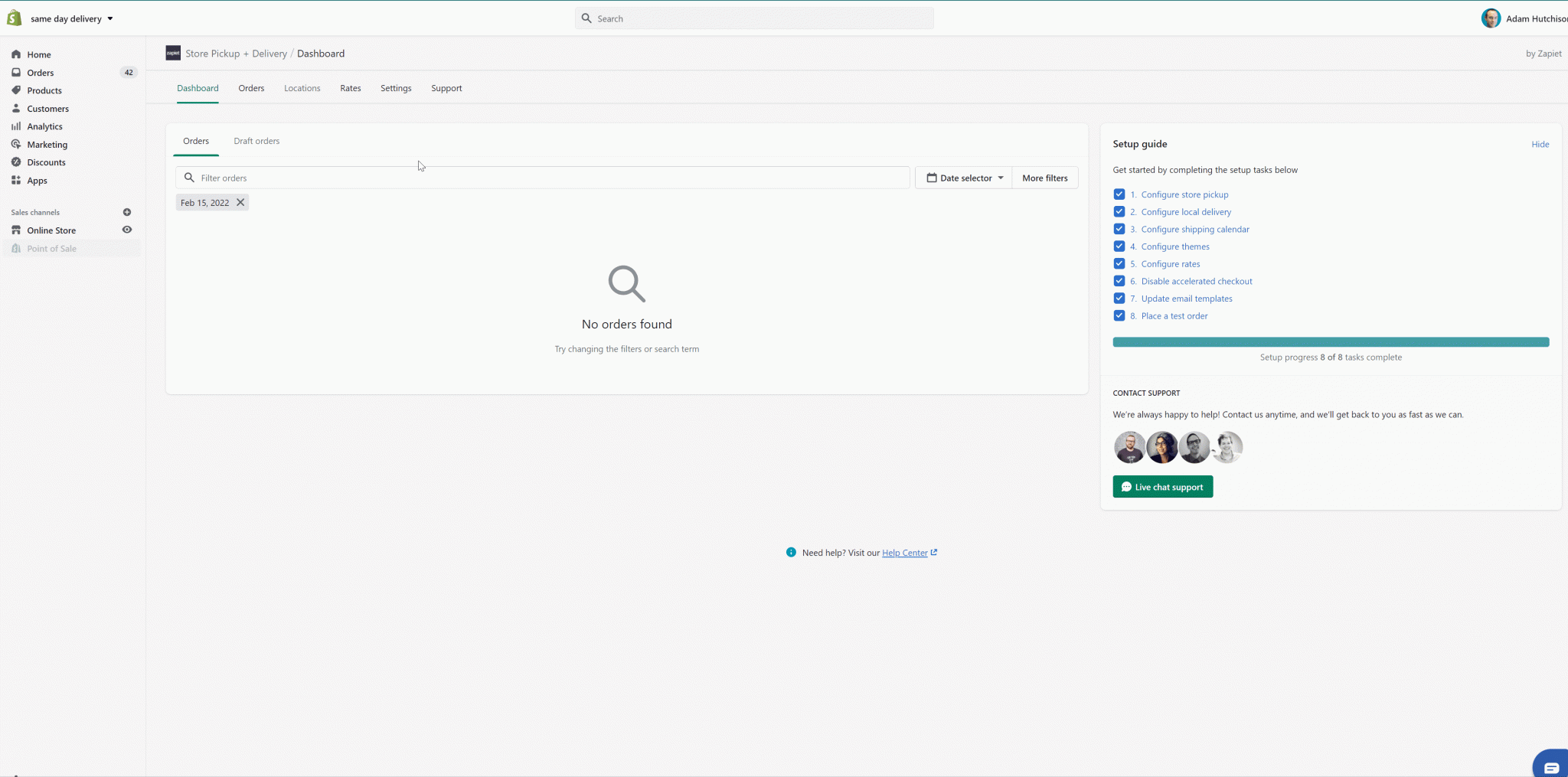Toggle checkbox for Configure local delivery

pyautogui.click(x=1119, y=211)
